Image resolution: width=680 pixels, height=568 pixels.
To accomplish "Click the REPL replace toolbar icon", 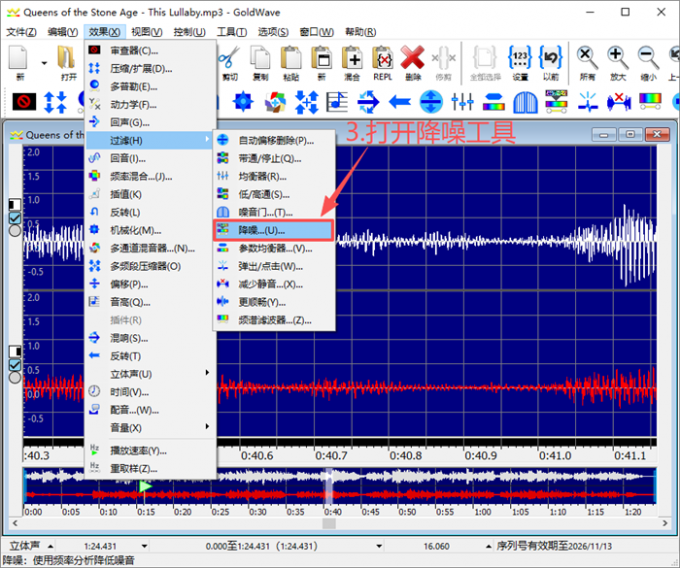I will [x=382, y=58].
